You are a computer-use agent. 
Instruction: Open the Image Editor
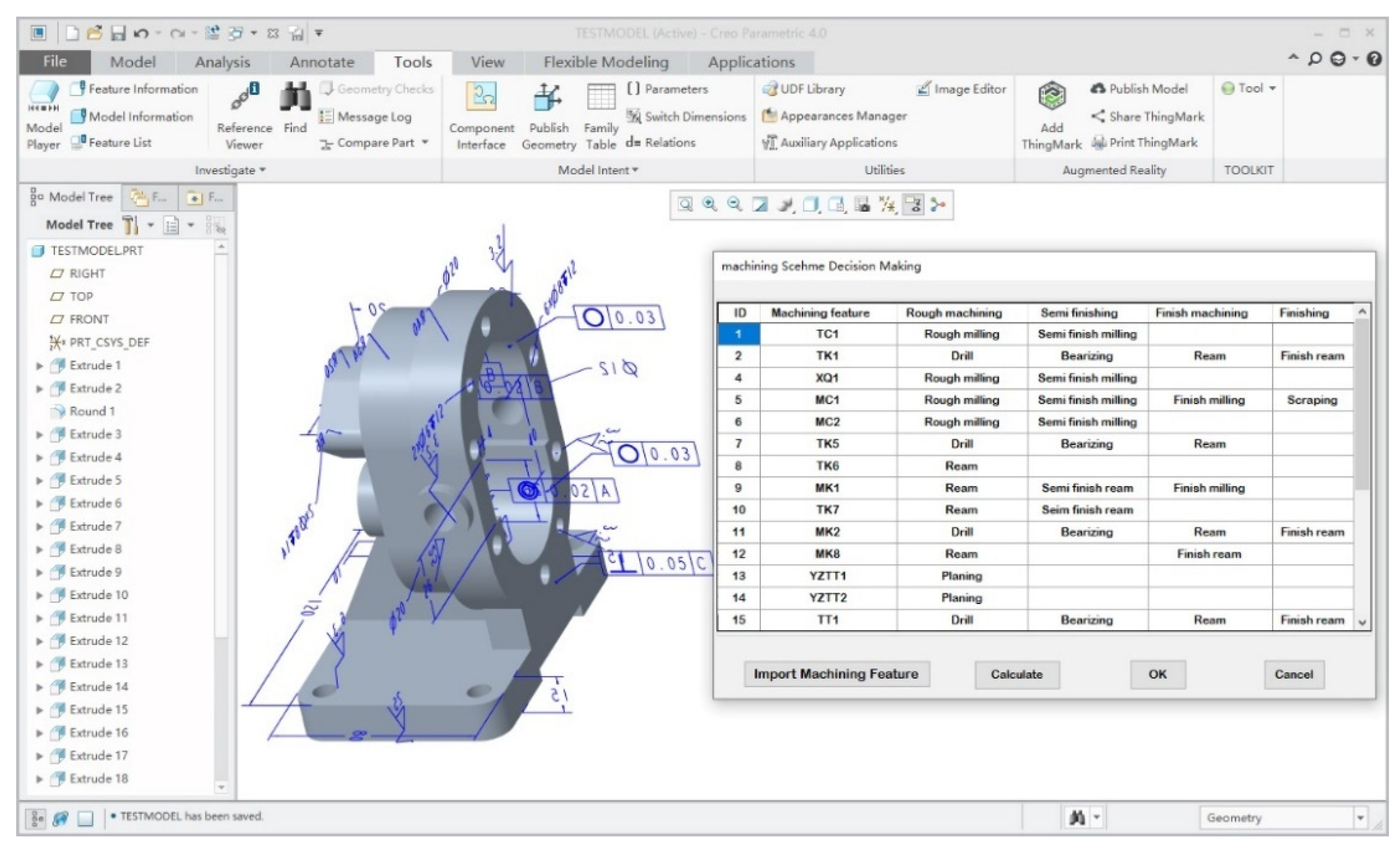point(961,89)
